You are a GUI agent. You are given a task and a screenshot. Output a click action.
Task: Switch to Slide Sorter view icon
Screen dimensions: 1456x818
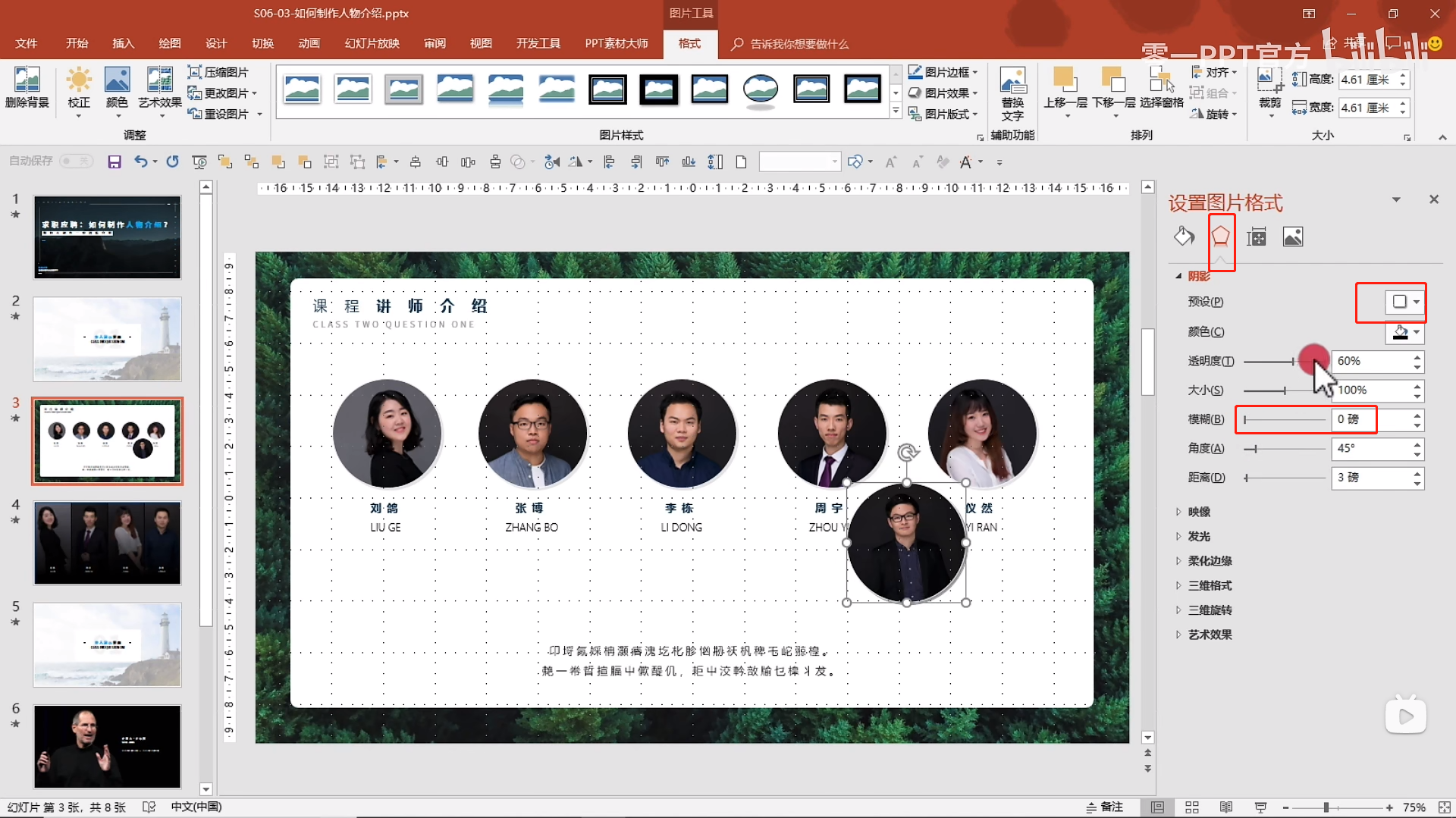(1192, 807)
